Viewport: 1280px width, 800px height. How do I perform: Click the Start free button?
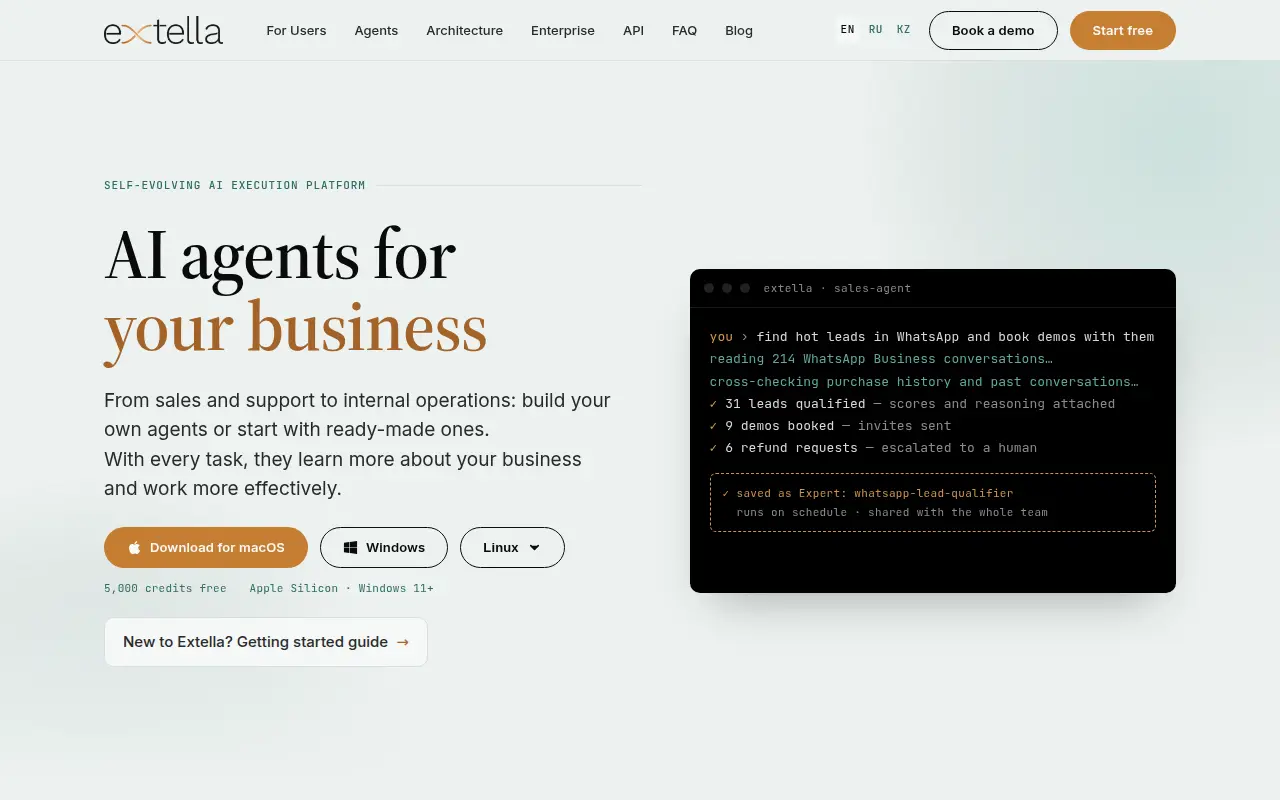point(1123,31)
